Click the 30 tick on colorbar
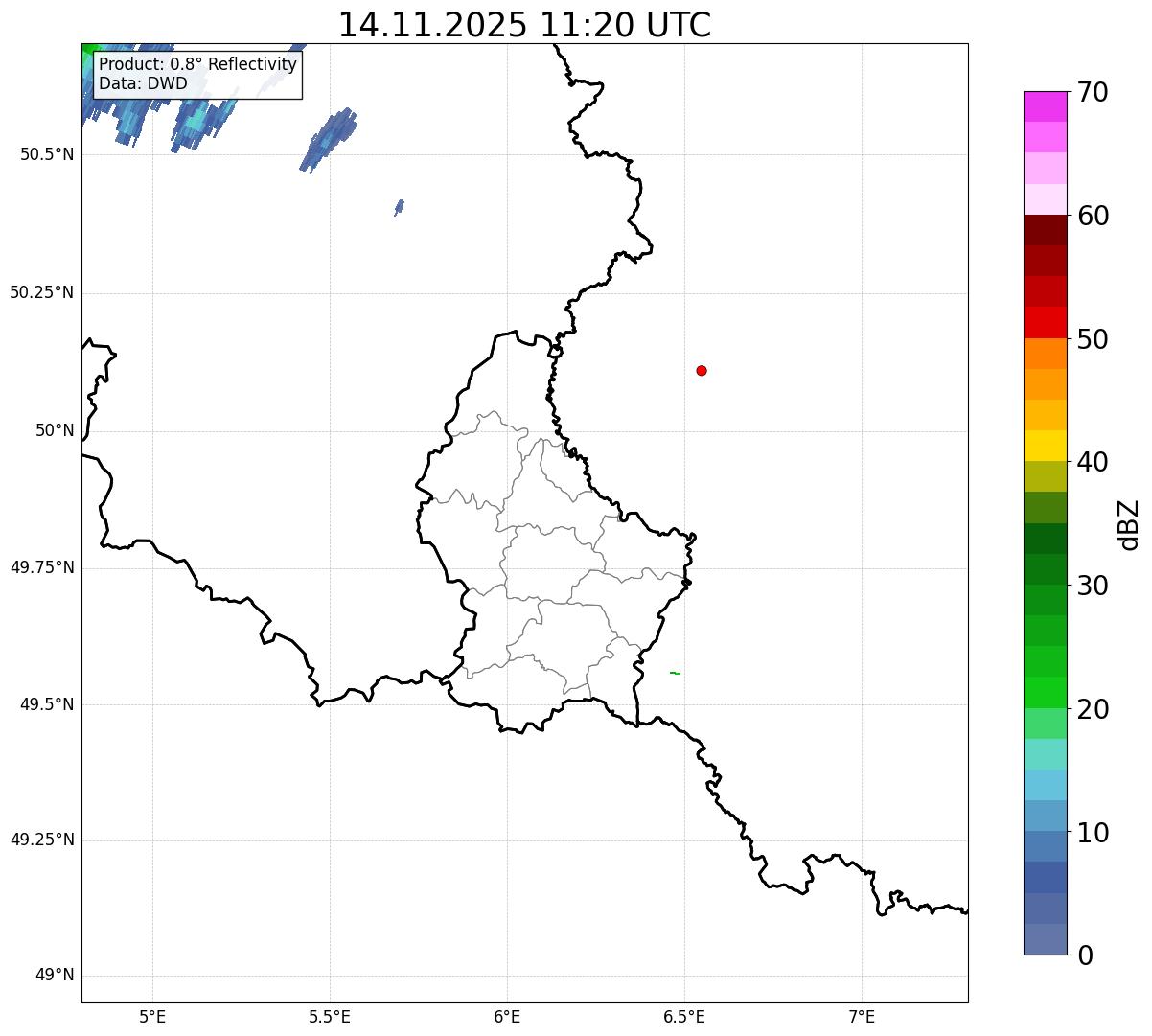Viewport: 1152px width, 1036px height. [x=1093, y=586]
